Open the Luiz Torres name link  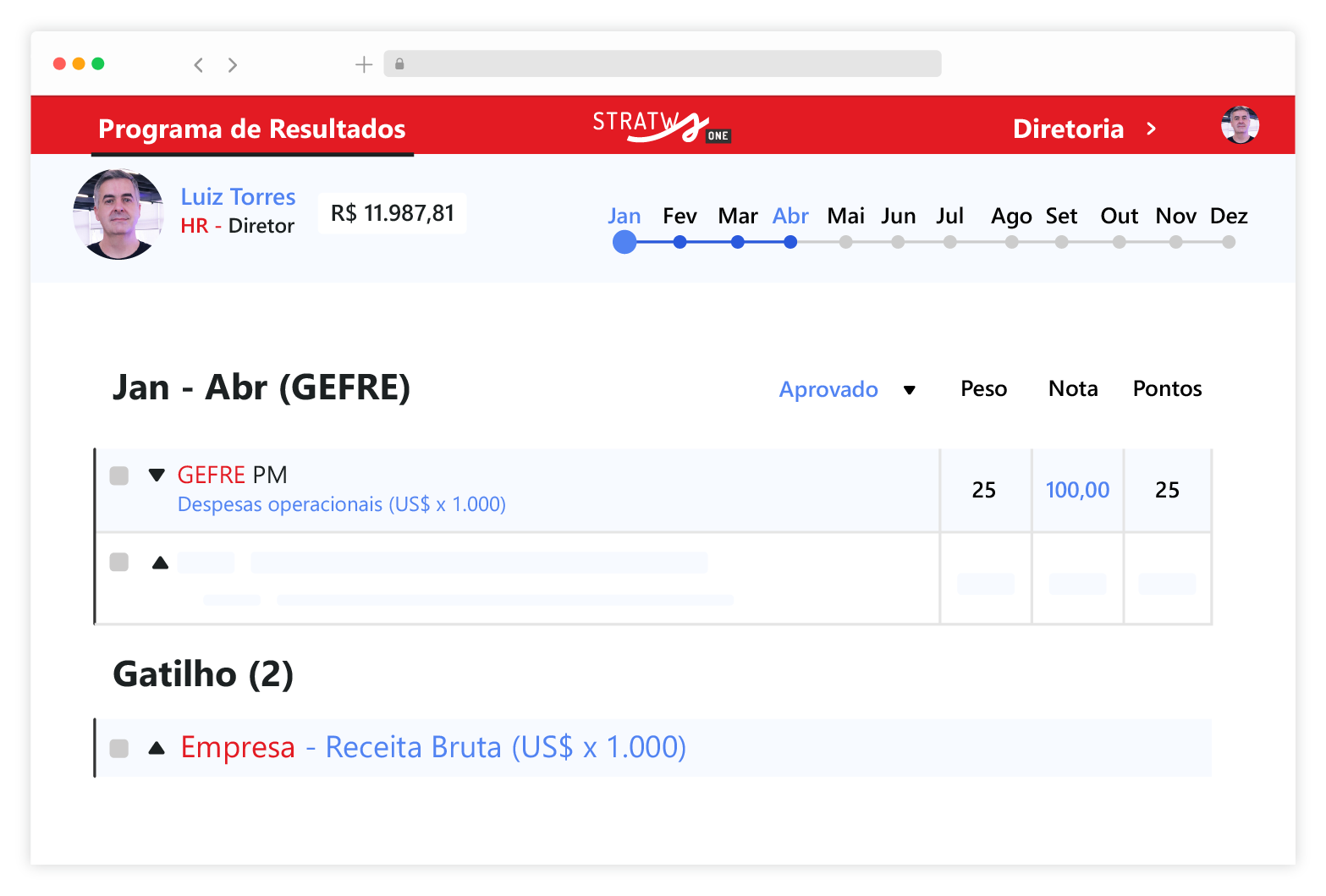pos(238,196)
